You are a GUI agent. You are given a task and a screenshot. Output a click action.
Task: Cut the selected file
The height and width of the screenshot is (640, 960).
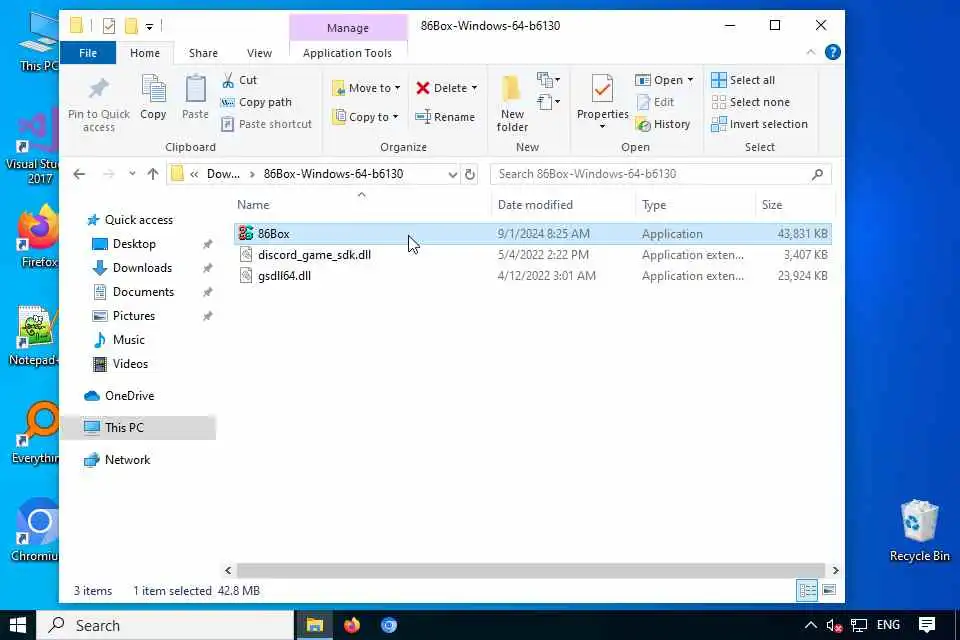coord(240,80)
